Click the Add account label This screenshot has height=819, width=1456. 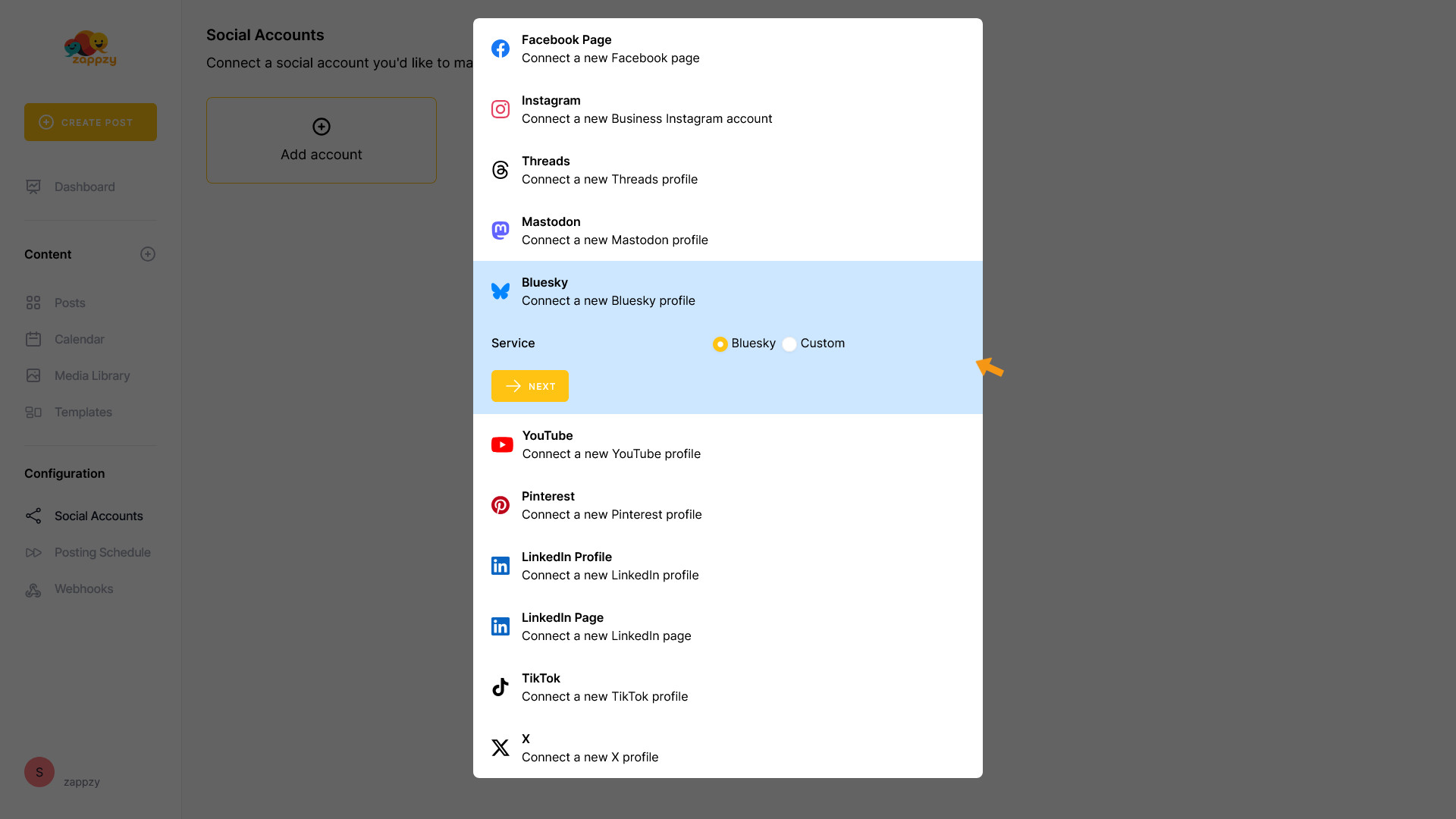click(x=322, y=154)
